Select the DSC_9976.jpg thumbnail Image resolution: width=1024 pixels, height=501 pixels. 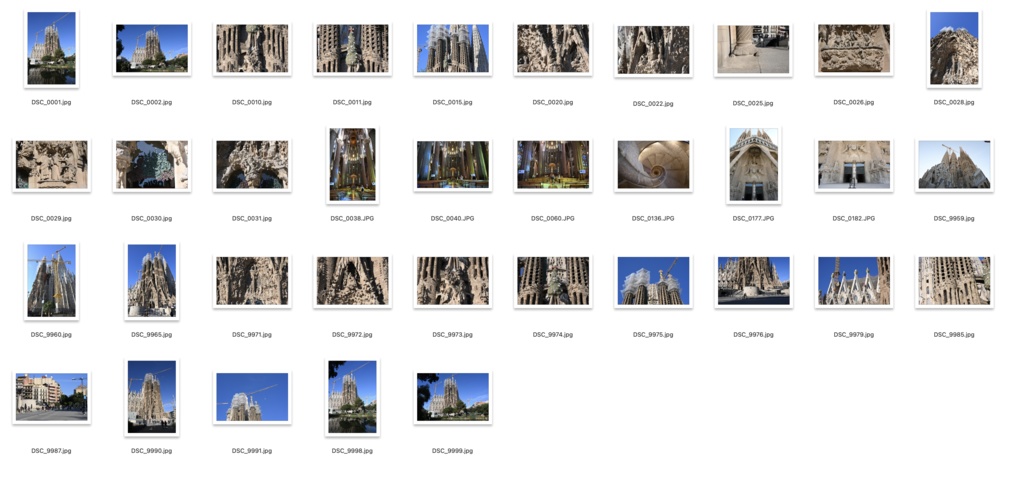pos(753,282)
